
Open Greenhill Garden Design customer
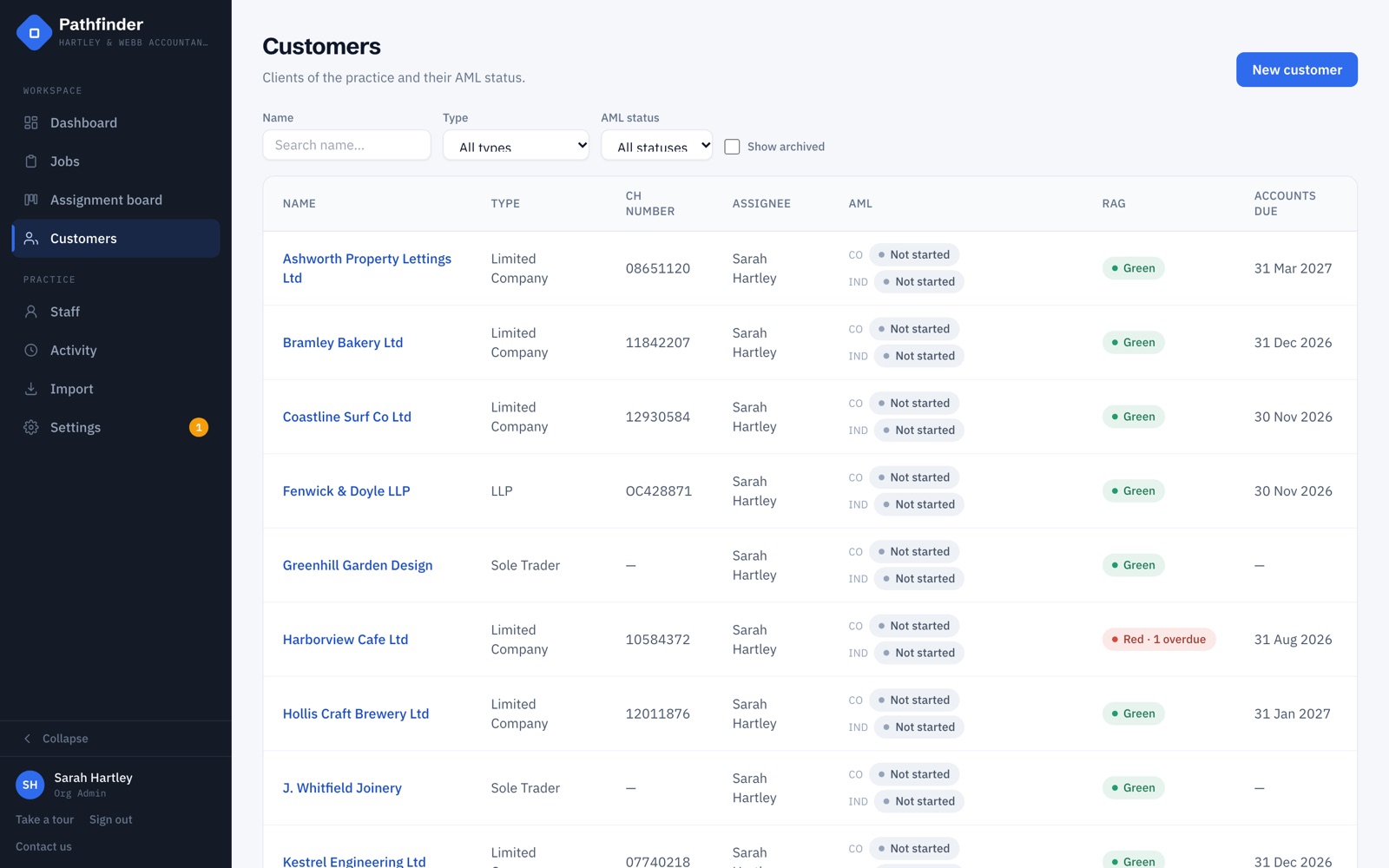358,565
